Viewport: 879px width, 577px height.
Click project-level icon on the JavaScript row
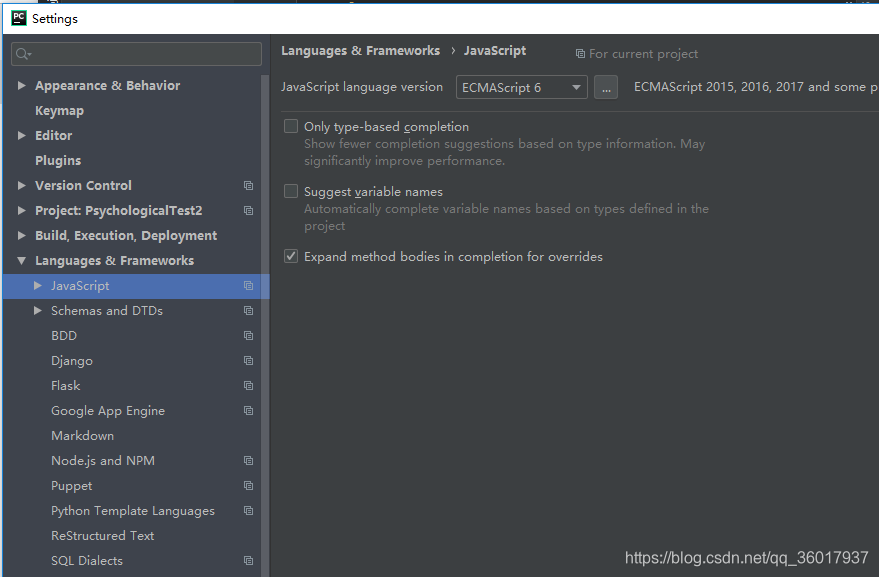[248, 286]
